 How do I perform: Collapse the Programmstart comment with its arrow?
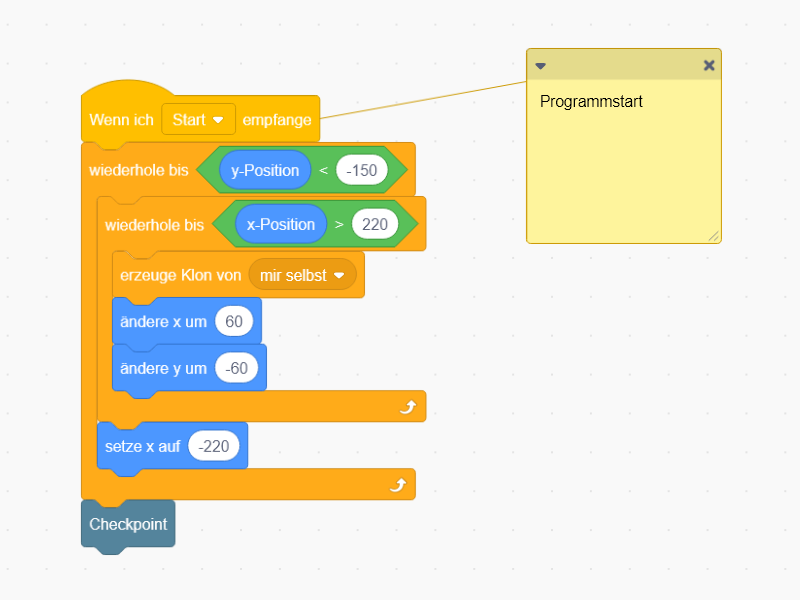click(540, 66)
